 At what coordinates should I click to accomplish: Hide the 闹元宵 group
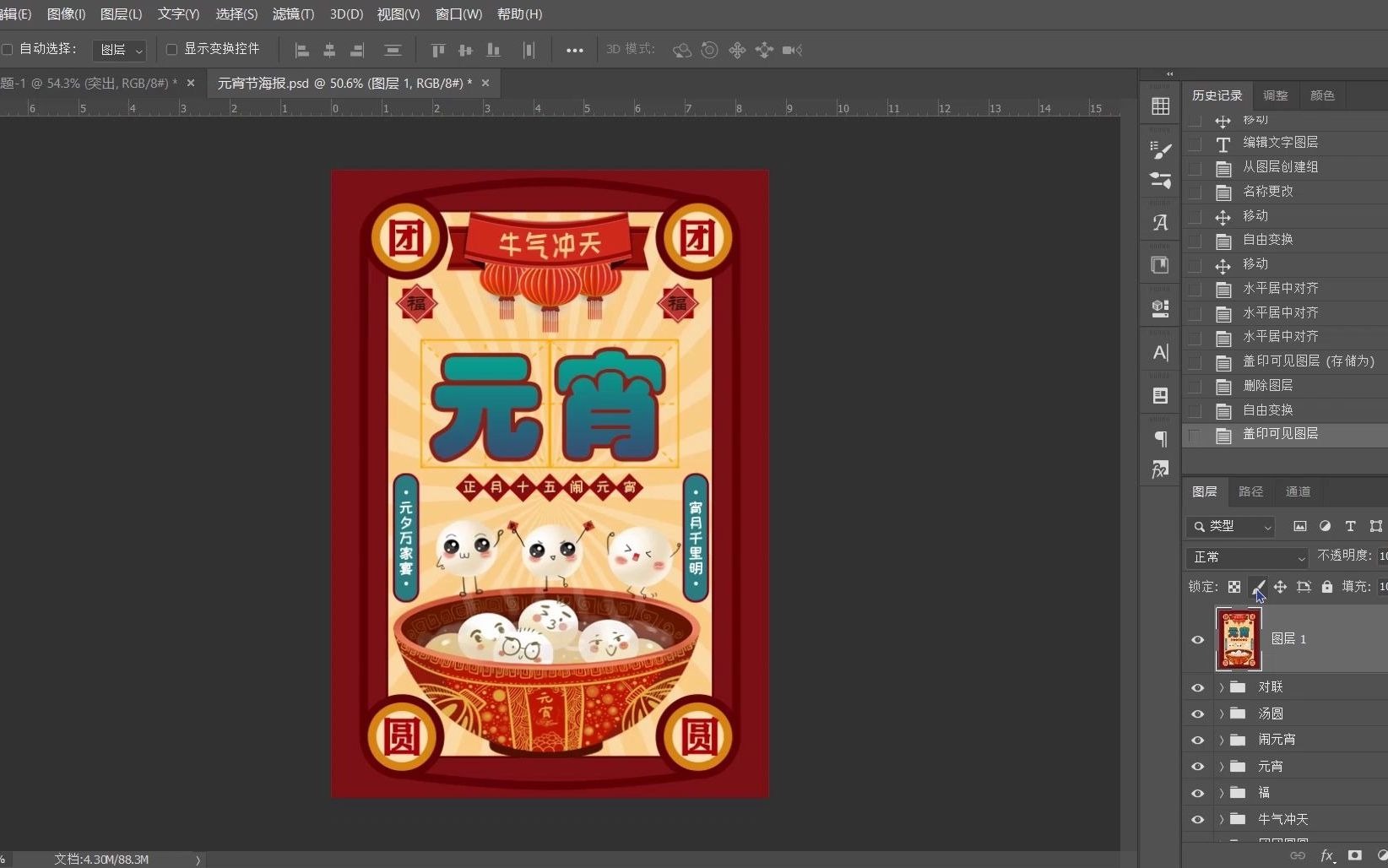click(x=1197, y=741)
